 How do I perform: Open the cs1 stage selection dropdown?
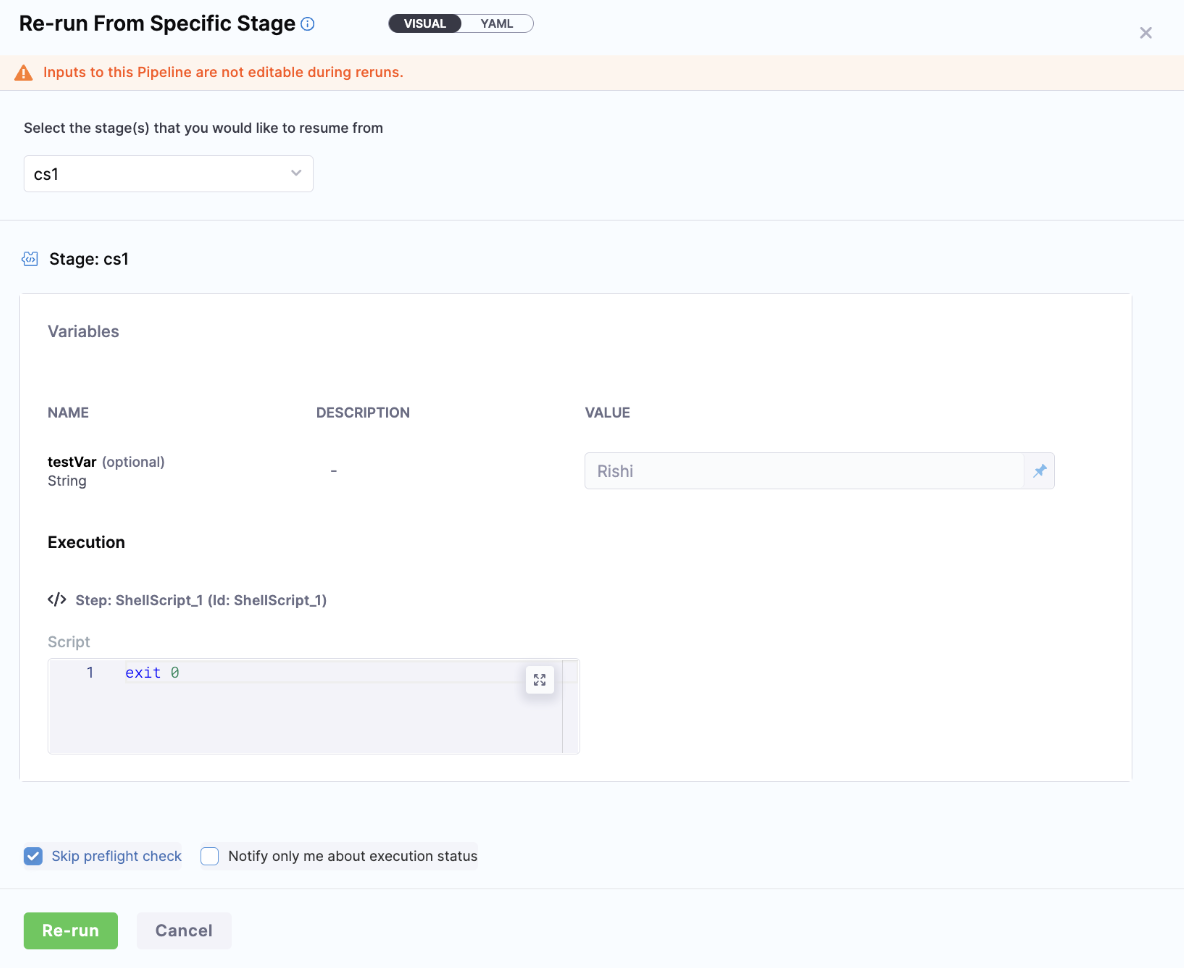click(x=168, y=174)
